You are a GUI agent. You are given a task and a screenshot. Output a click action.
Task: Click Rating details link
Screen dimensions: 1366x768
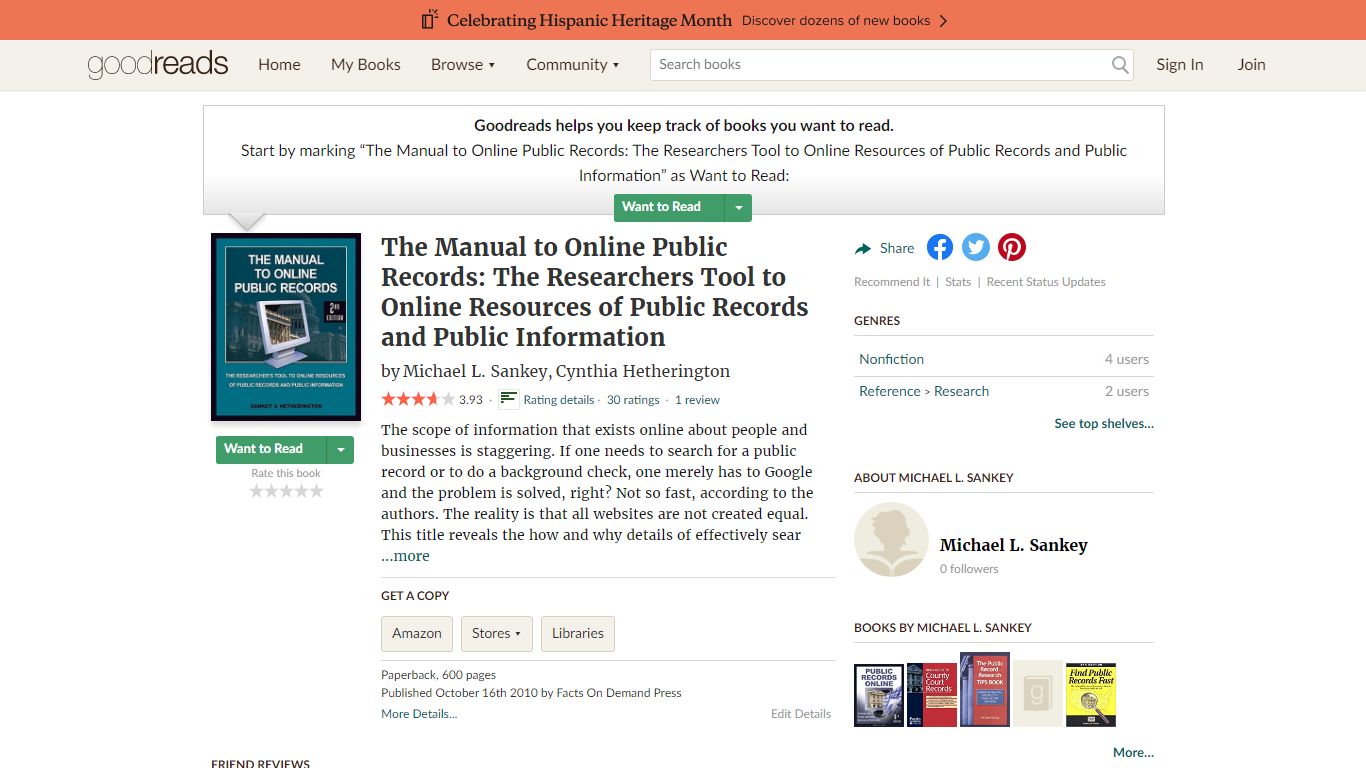pyautogui.click(x=559, y=400)
